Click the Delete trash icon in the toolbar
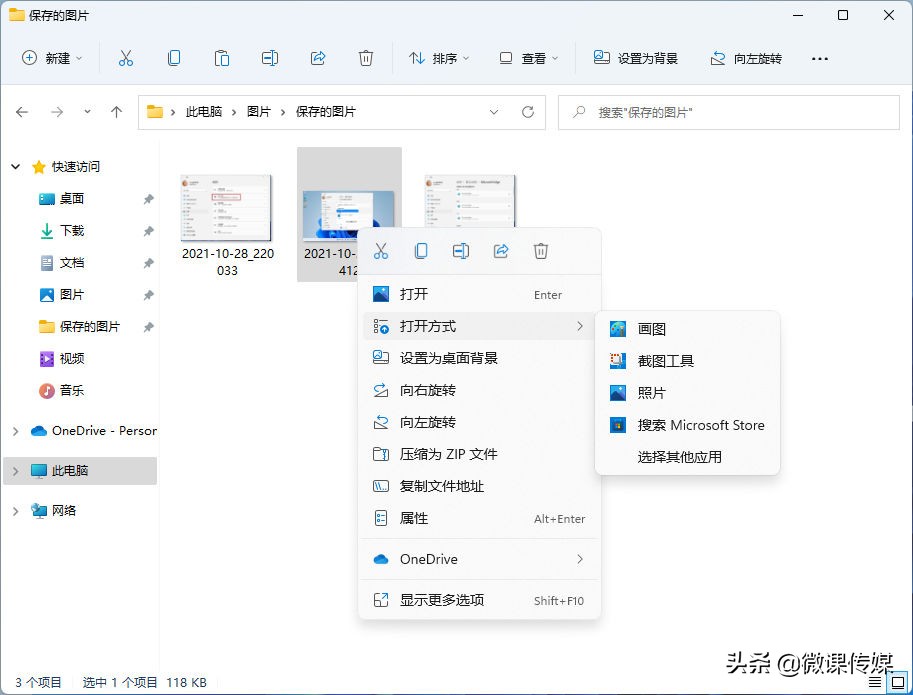The image size is (913, 695). coord(366,58)
